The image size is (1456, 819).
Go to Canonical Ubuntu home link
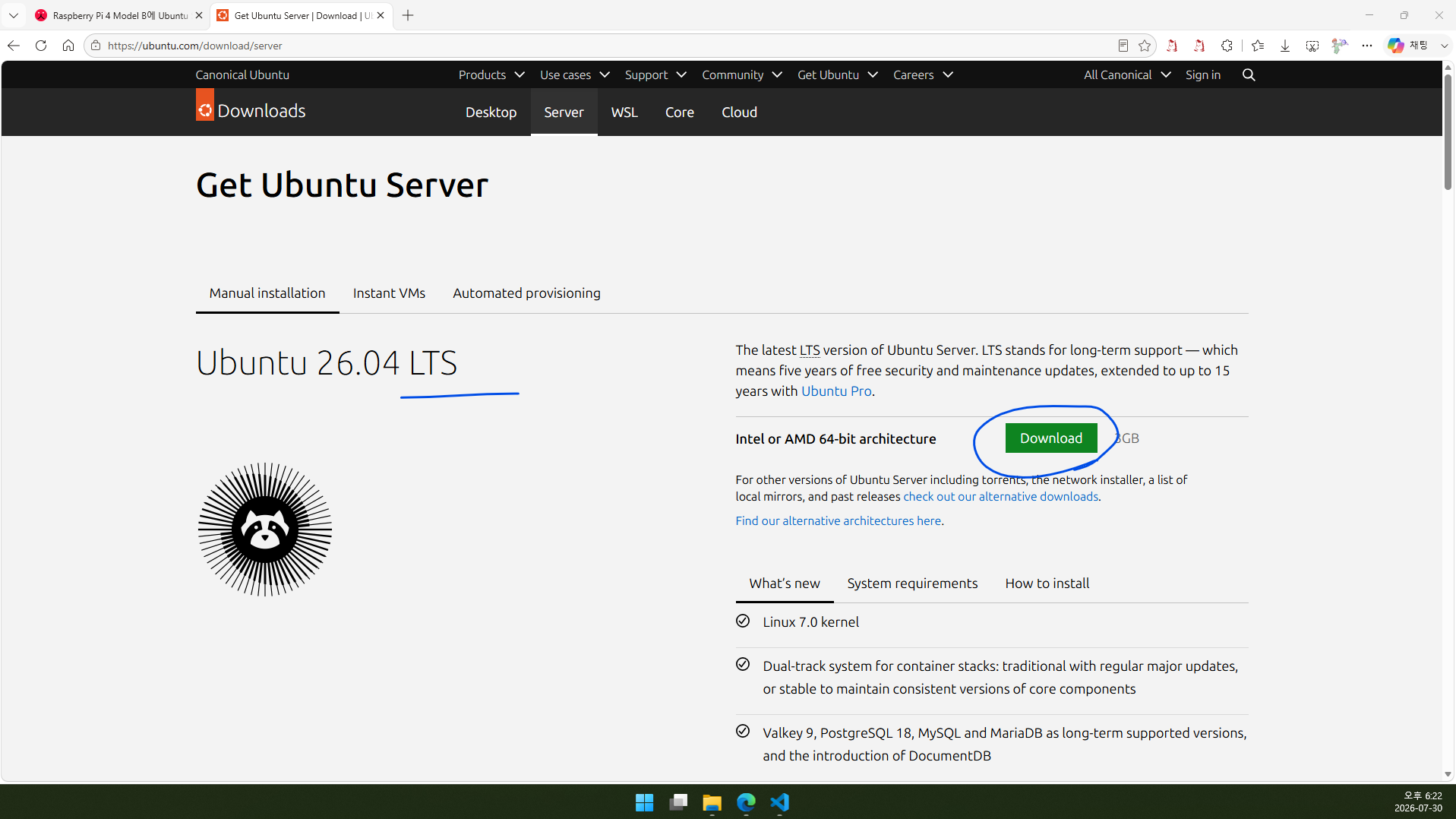242,74
